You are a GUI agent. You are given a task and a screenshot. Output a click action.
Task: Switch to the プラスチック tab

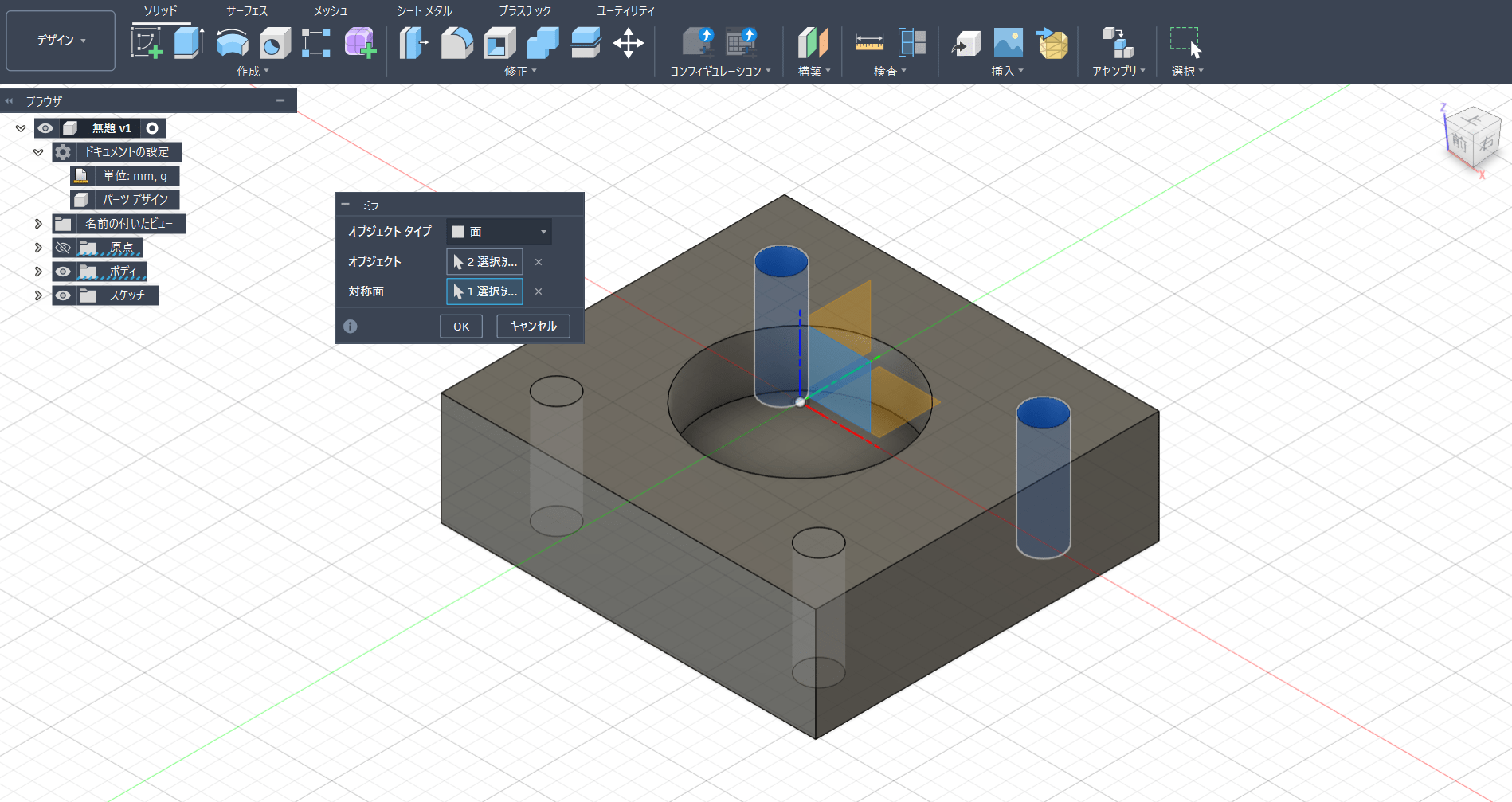pos(525,10)
